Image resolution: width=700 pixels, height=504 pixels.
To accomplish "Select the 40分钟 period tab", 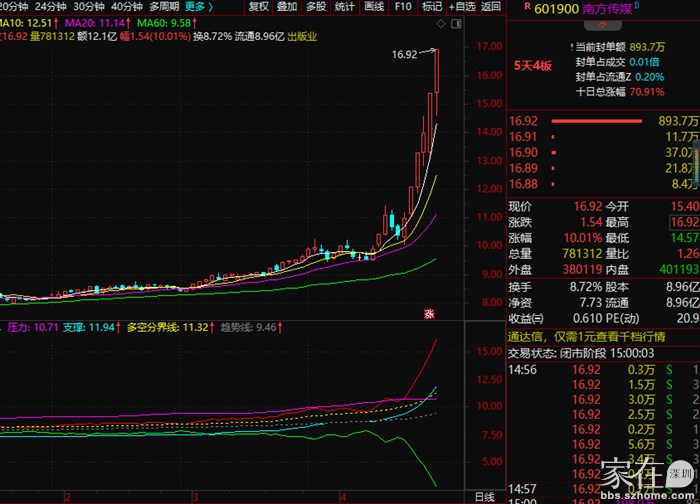I will pyautogui.click(x=128, y=6).
